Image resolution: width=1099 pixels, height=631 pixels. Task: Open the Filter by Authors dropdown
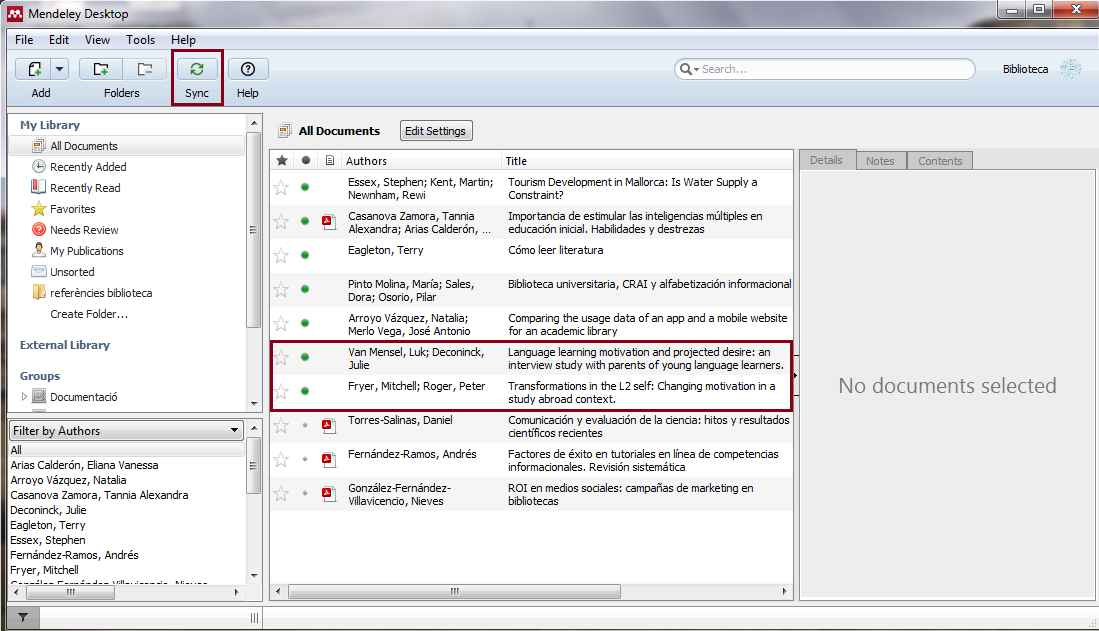pos(126,430)
